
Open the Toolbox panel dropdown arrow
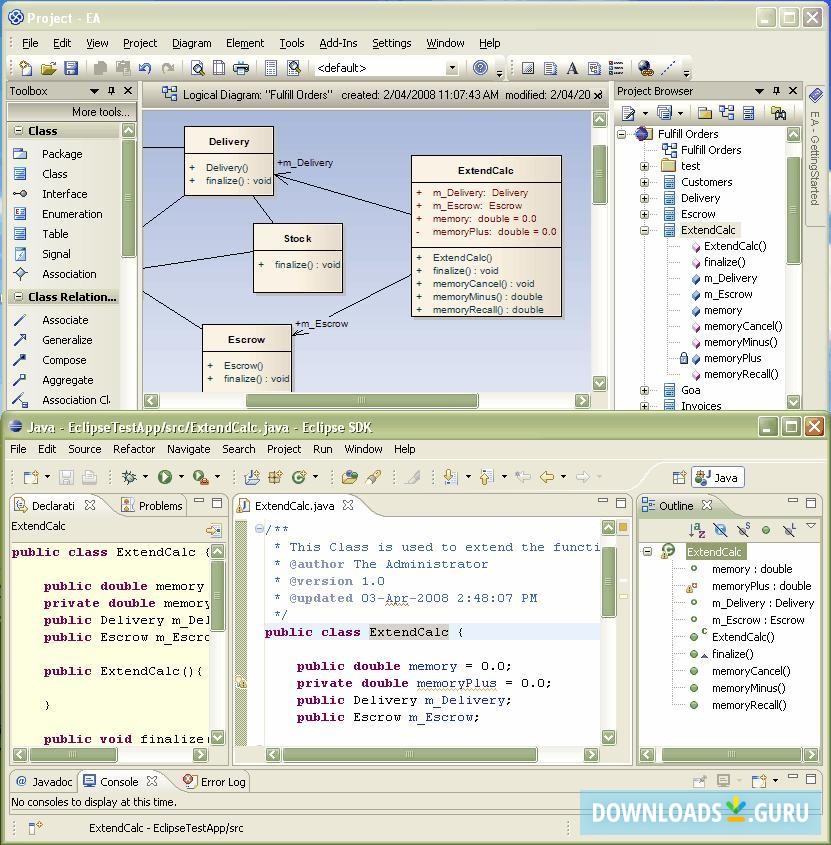tap(94, 91)
